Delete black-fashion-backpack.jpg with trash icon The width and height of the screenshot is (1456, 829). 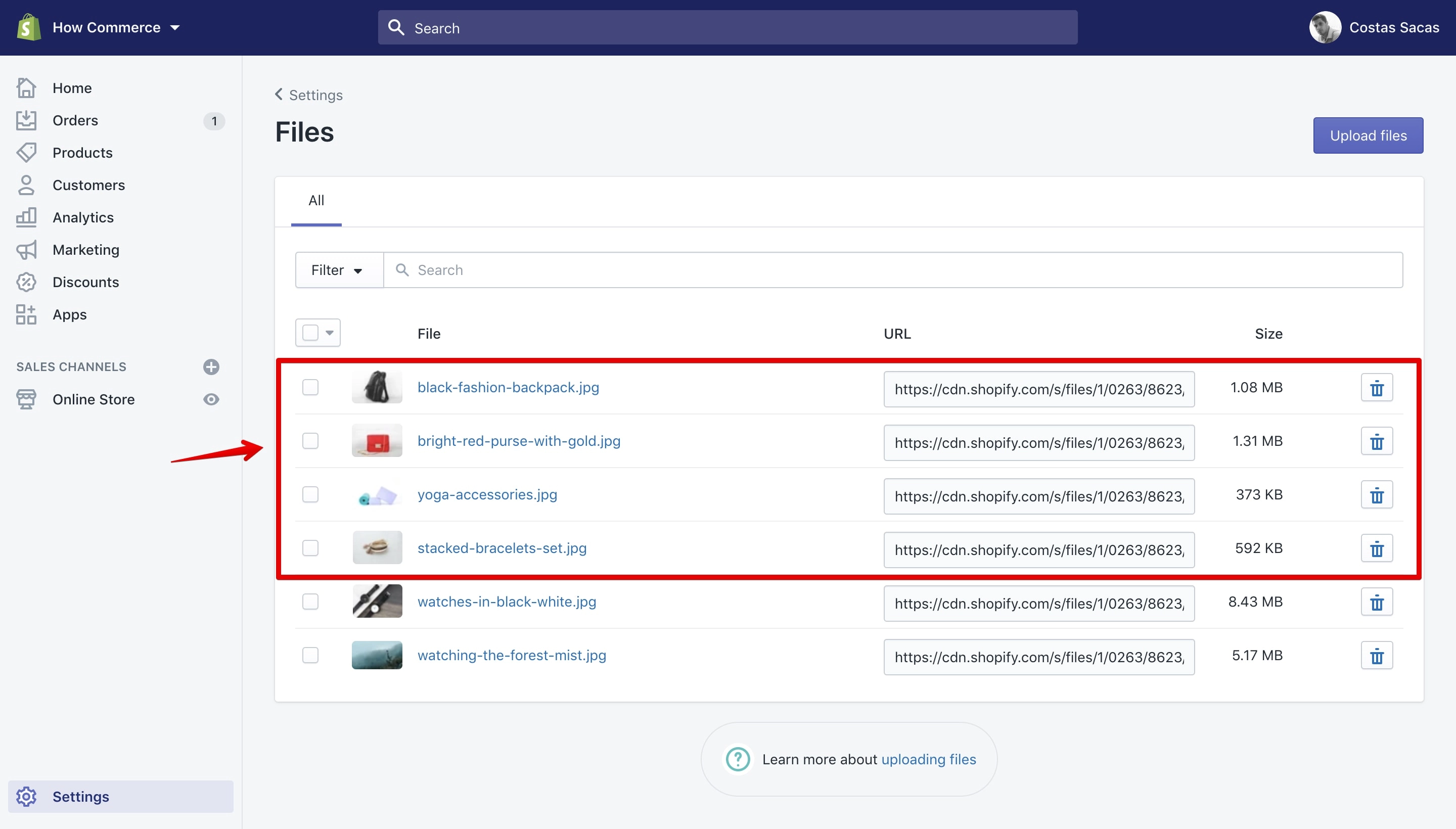pyautogui.click(x=1377, y=388)
